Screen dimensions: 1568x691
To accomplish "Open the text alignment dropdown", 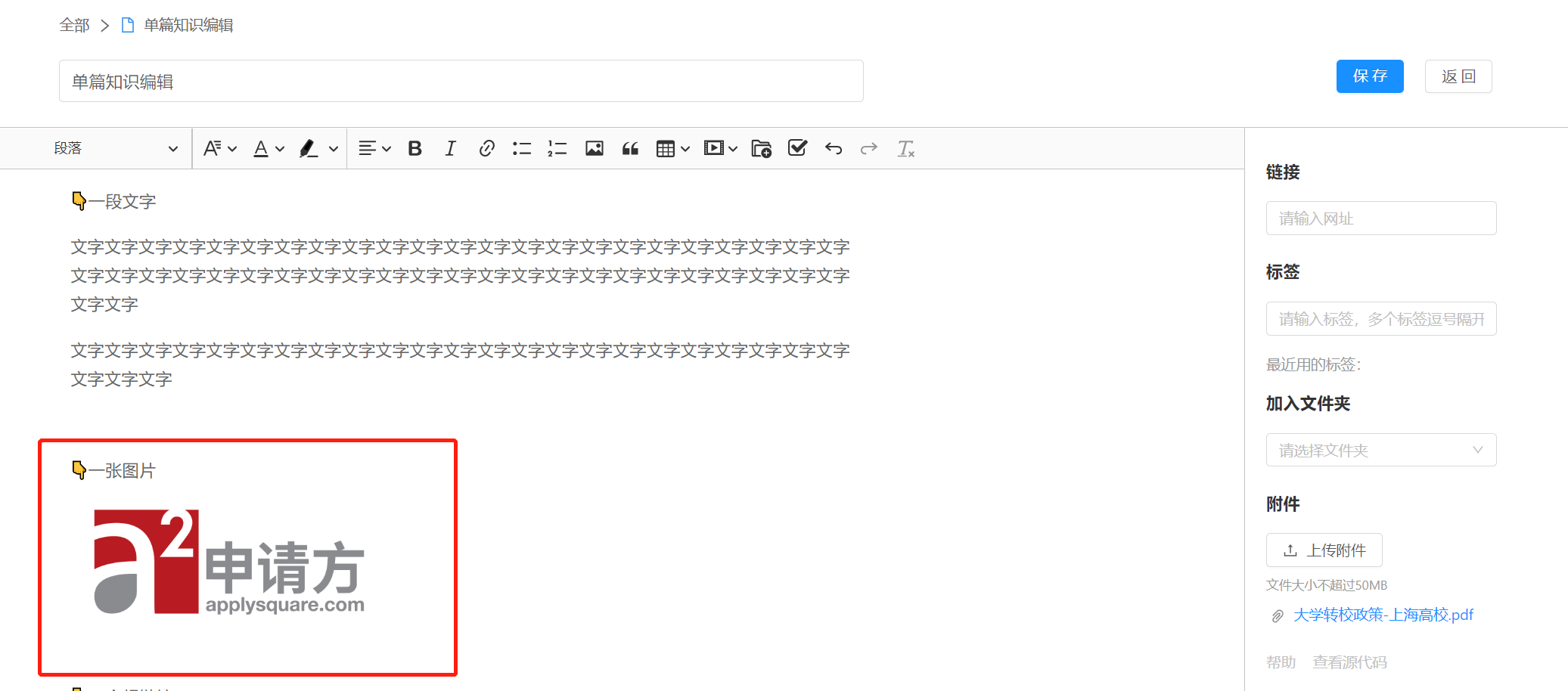I will coord(374,148).
